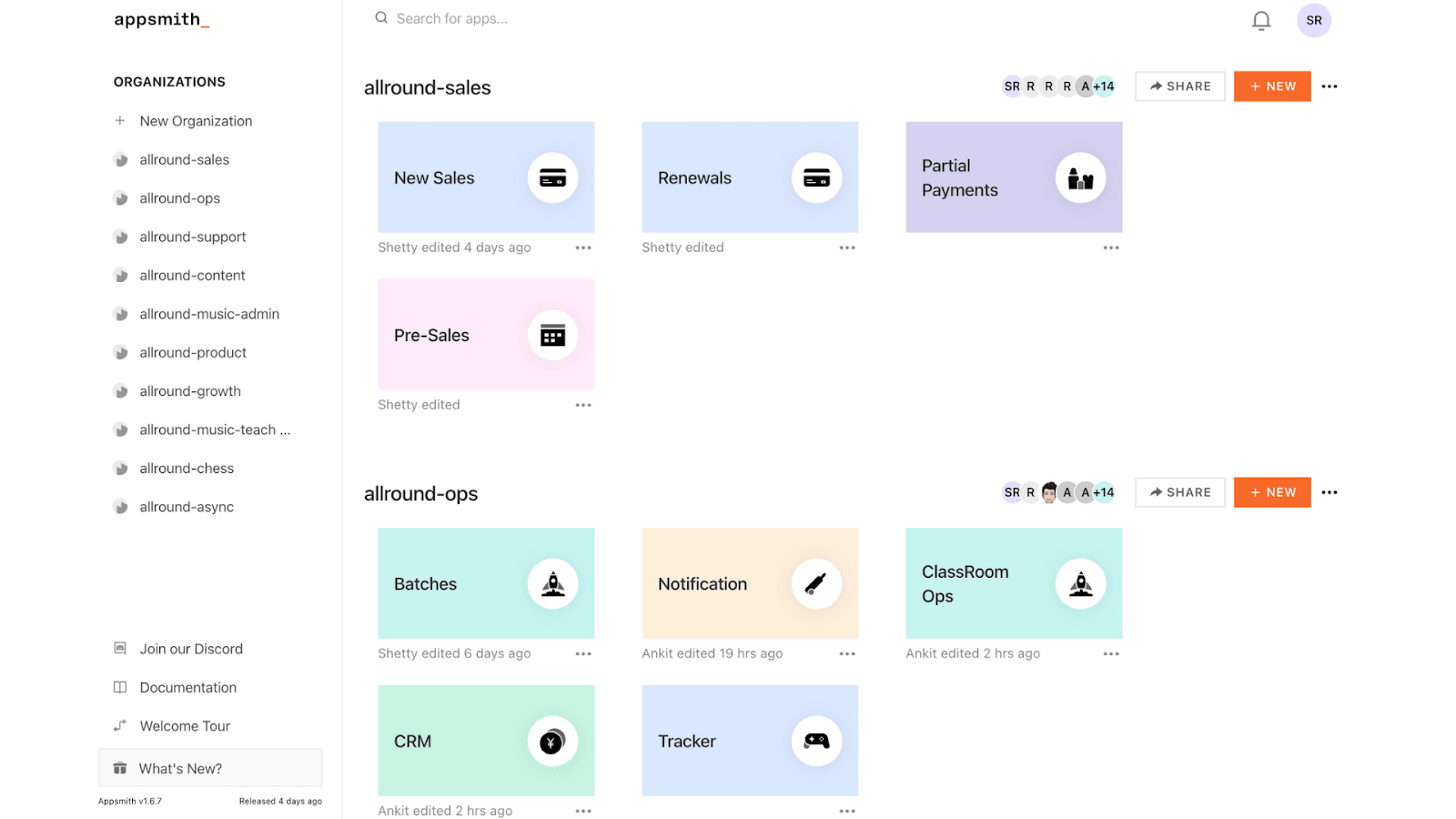
Task: Open the Join our Discord link
Action: click(x=191, y=649)
